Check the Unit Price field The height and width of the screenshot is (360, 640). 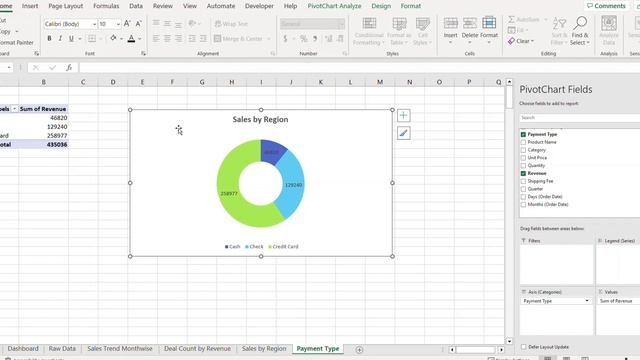523,158
